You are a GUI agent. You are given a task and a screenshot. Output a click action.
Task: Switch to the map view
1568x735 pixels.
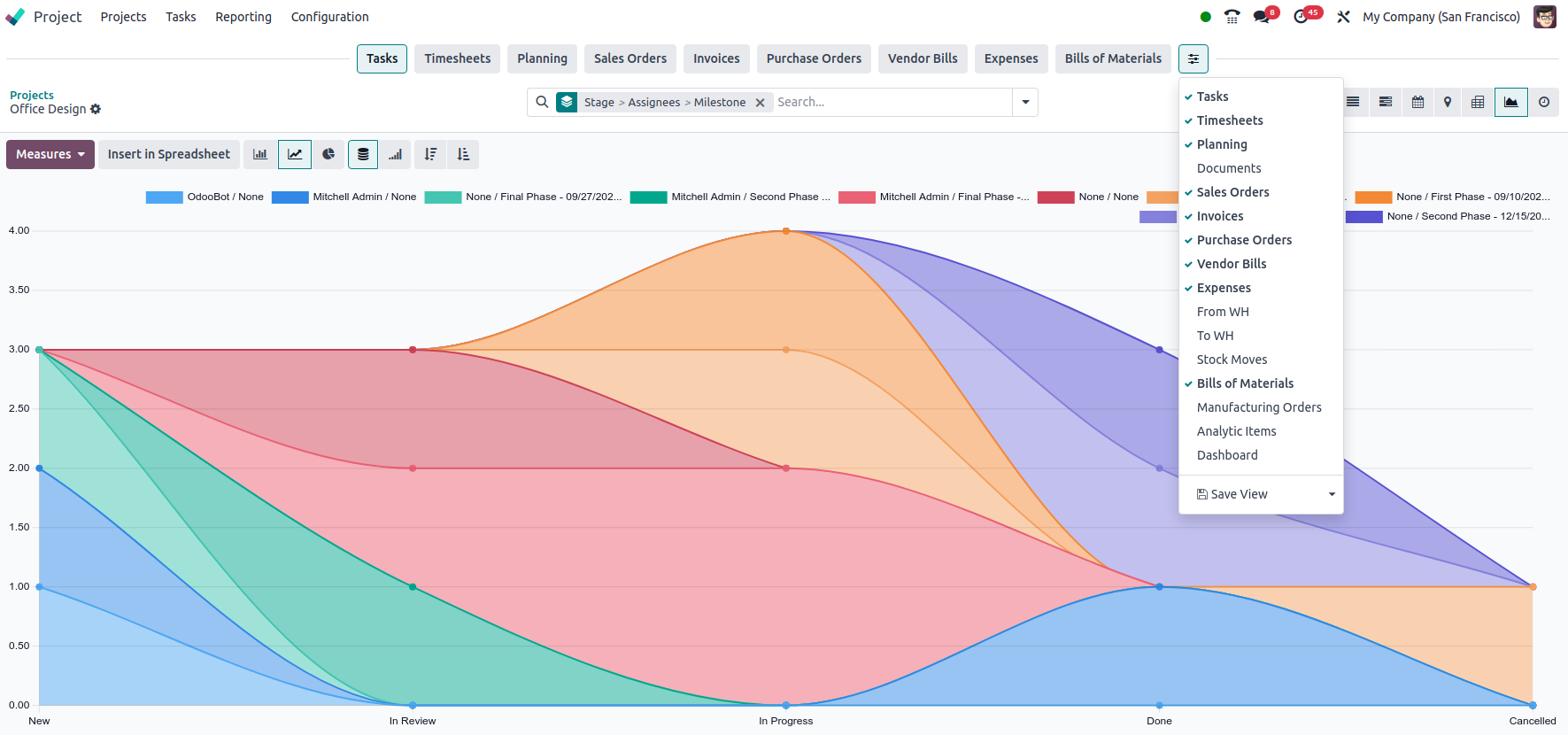[1448, 103]
